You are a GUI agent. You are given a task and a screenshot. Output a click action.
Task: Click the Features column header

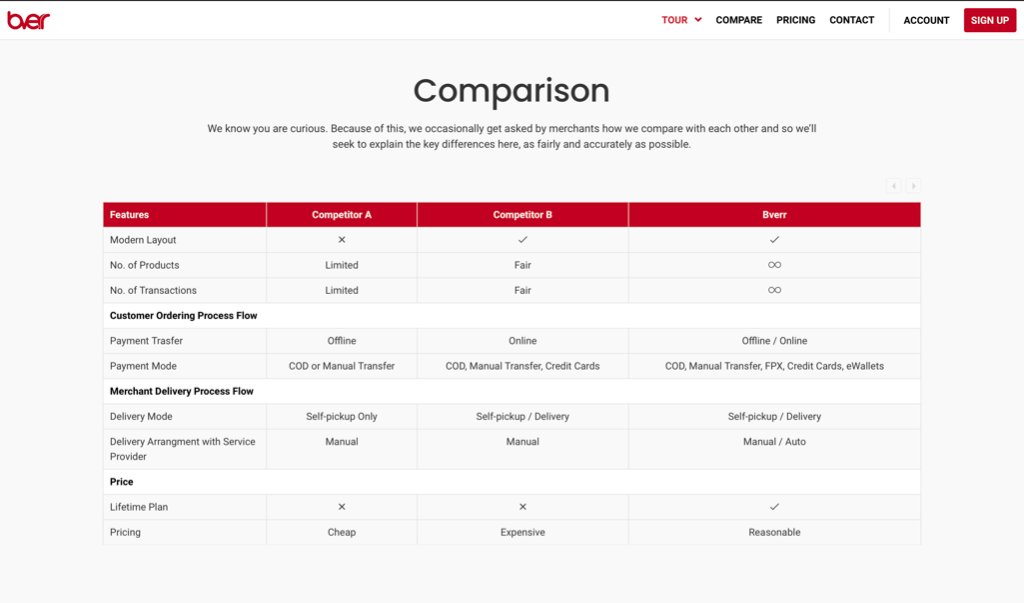[x=185, y=215]
